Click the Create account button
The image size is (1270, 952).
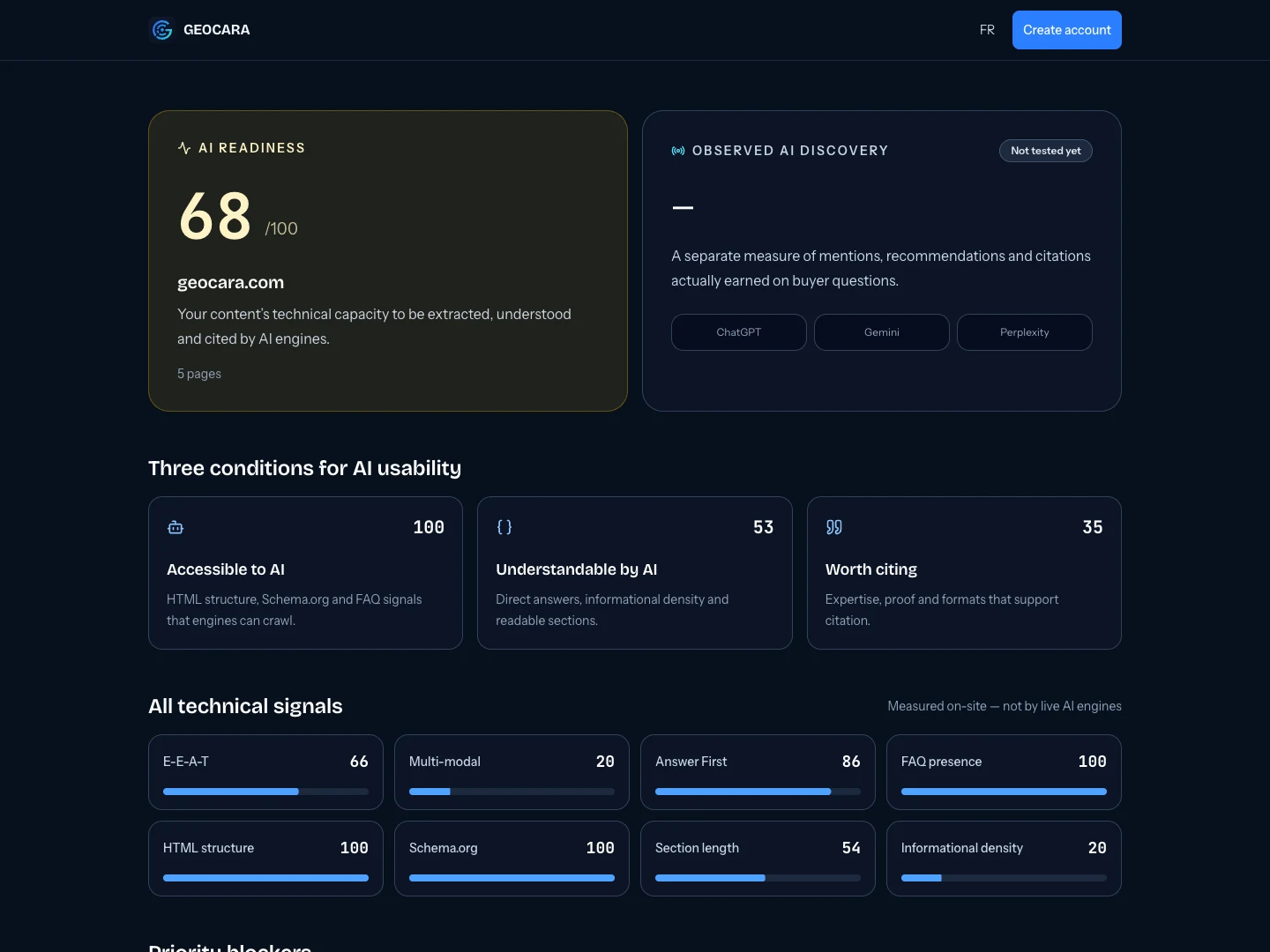click(x=1067, y=30)
